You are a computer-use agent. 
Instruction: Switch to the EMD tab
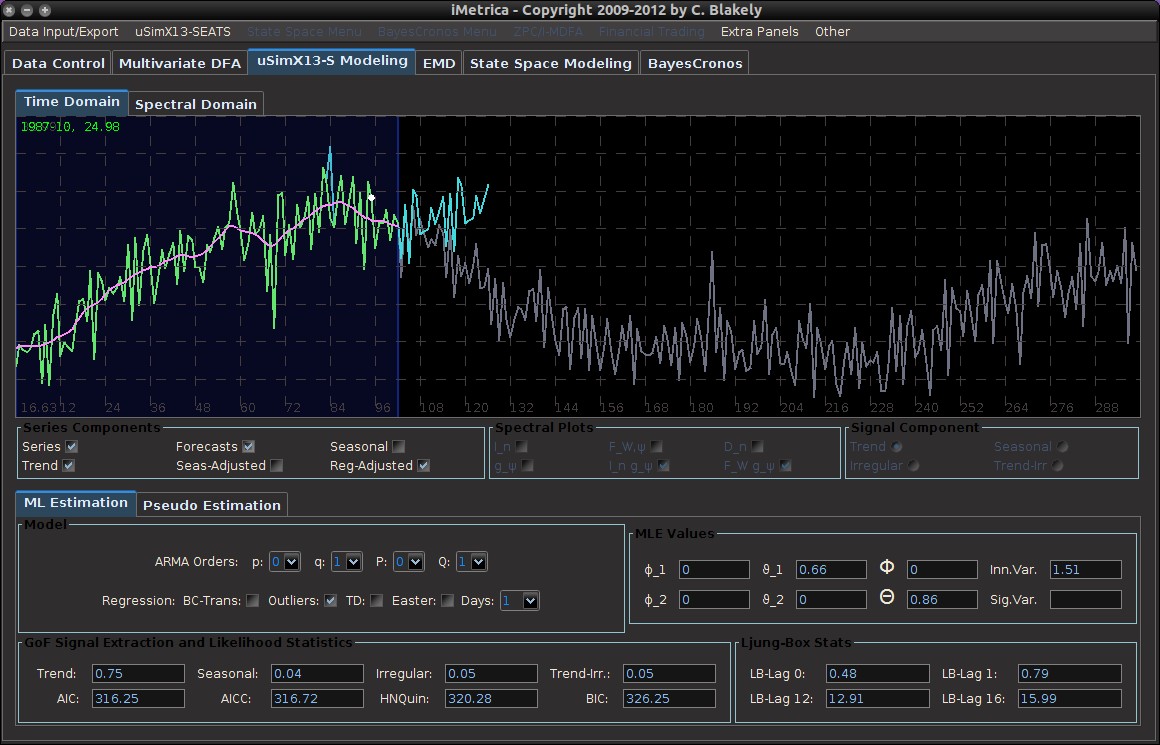(438, 62)
